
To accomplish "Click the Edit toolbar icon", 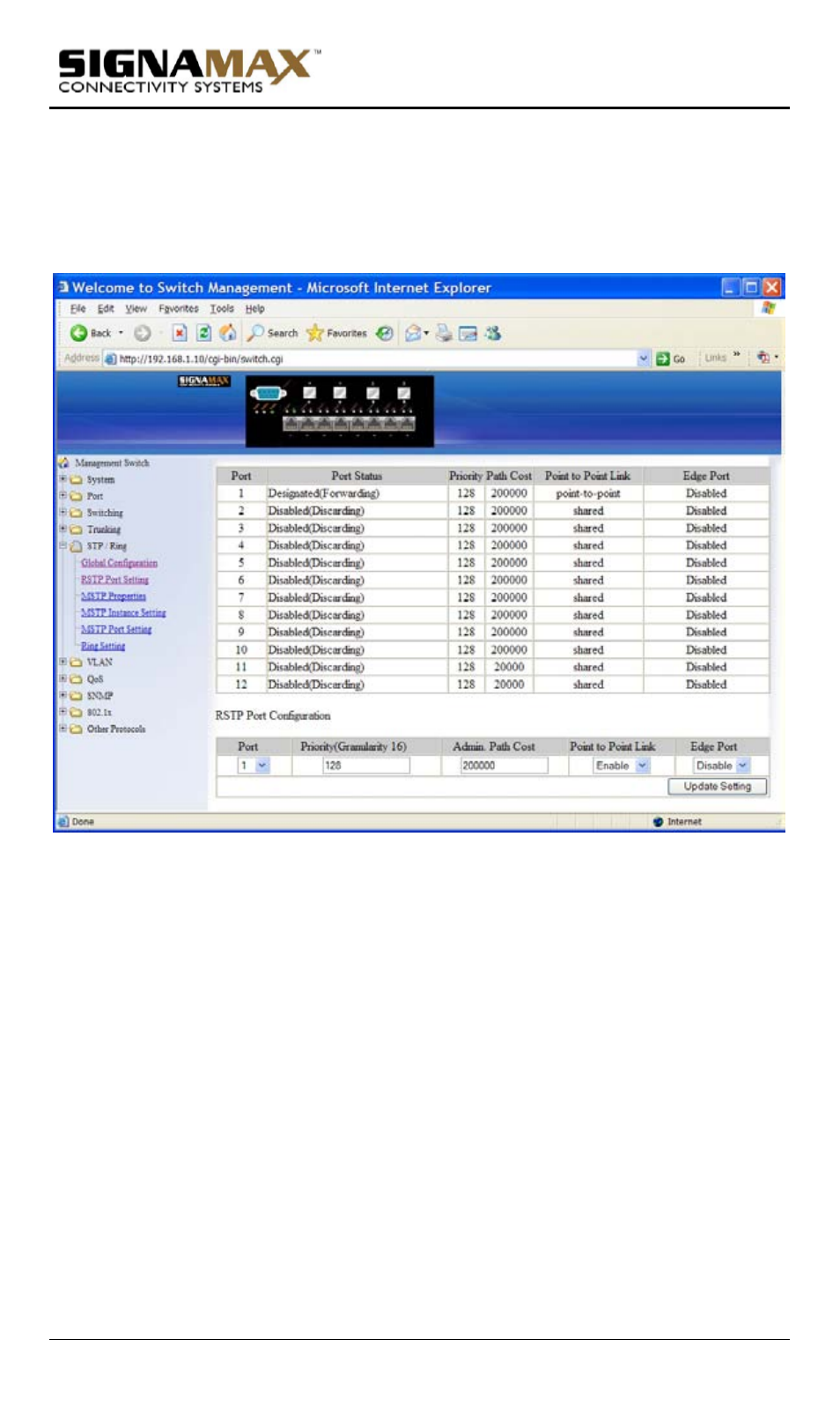I will [468, 333].
